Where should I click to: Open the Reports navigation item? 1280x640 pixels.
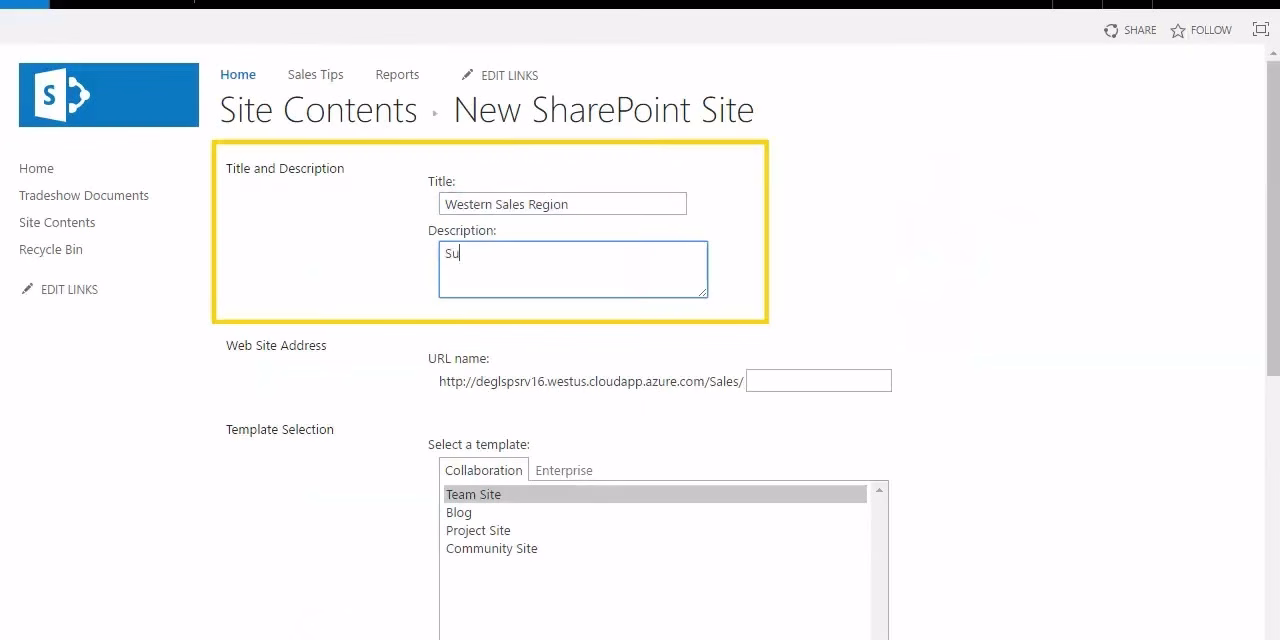pos(397,75)
